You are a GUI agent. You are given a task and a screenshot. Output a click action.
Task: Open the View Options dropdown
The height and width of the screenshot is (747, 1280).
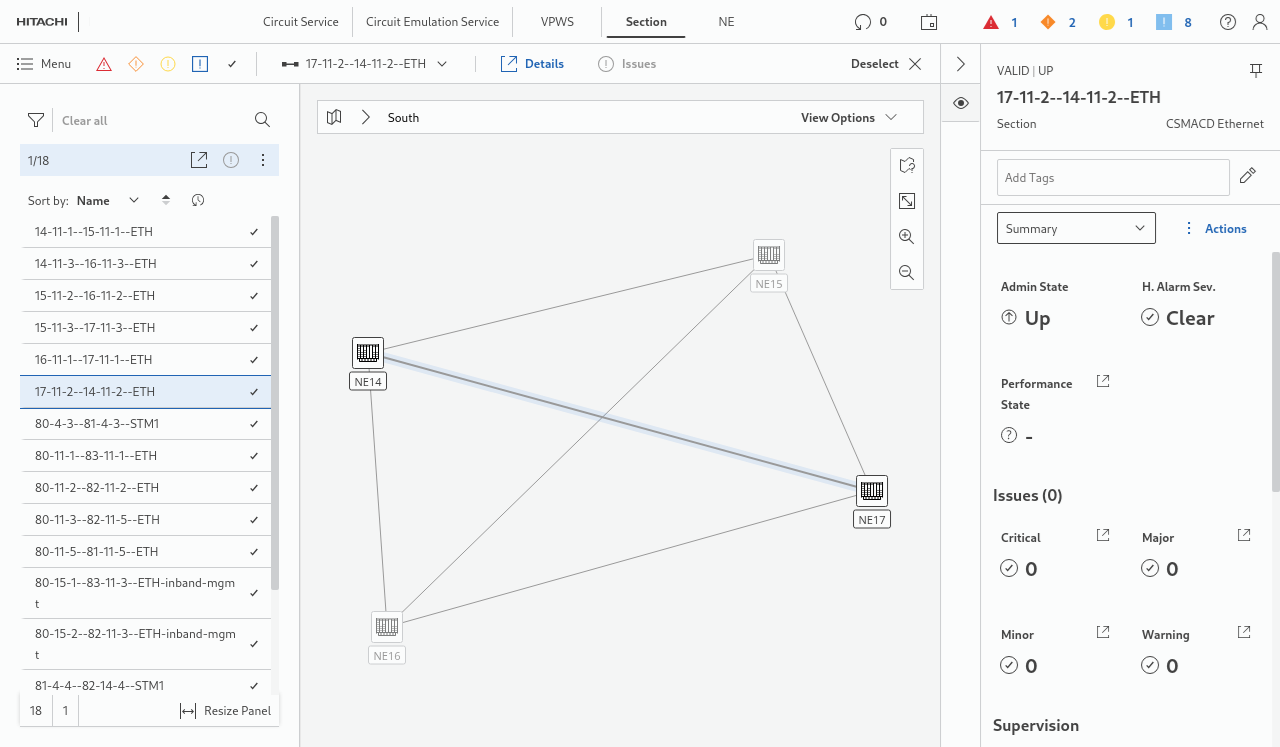point(848,118)
